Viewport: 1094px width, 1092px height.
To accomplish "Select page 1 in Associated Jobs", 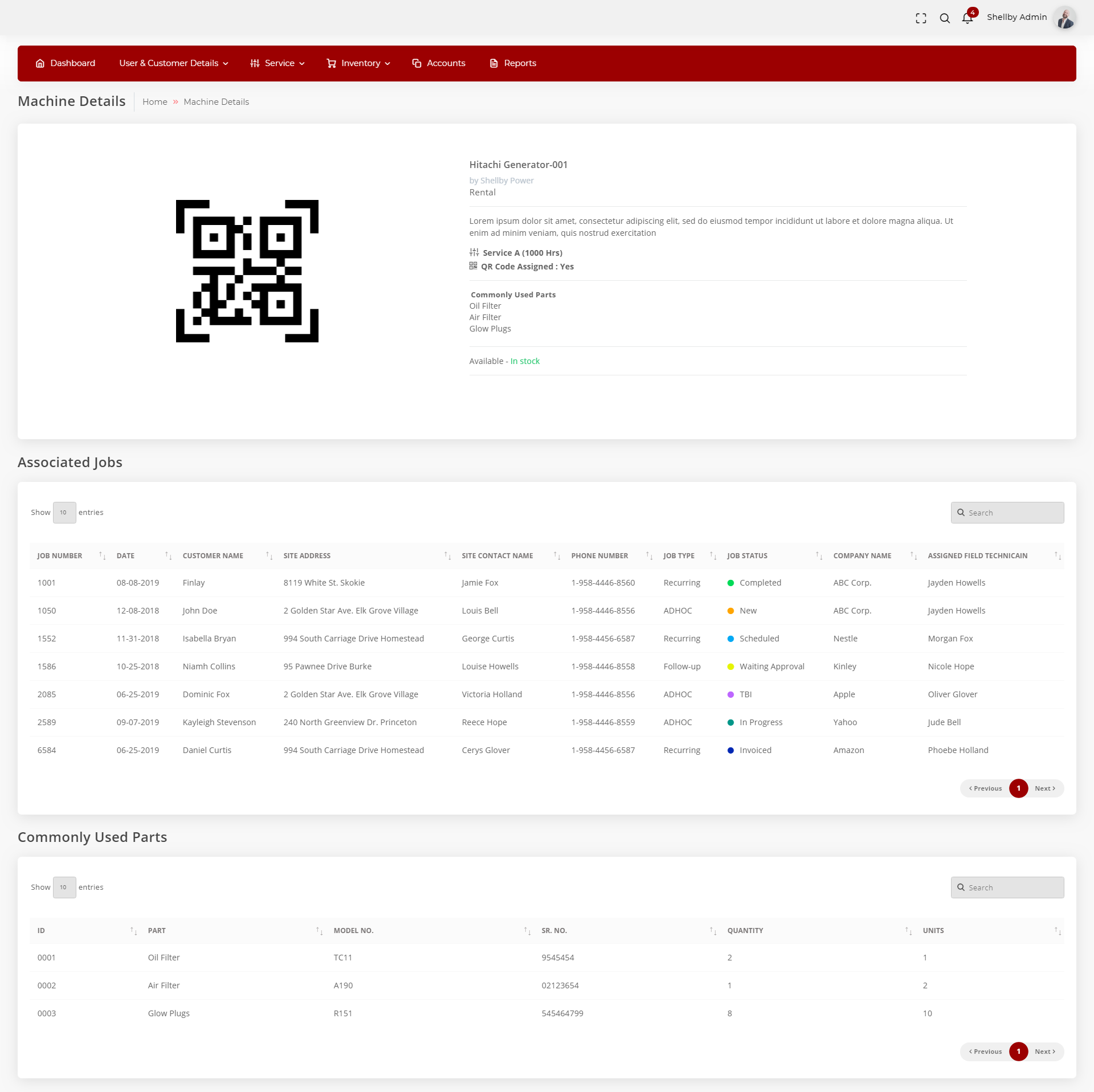I will (x=1018, y=788).
